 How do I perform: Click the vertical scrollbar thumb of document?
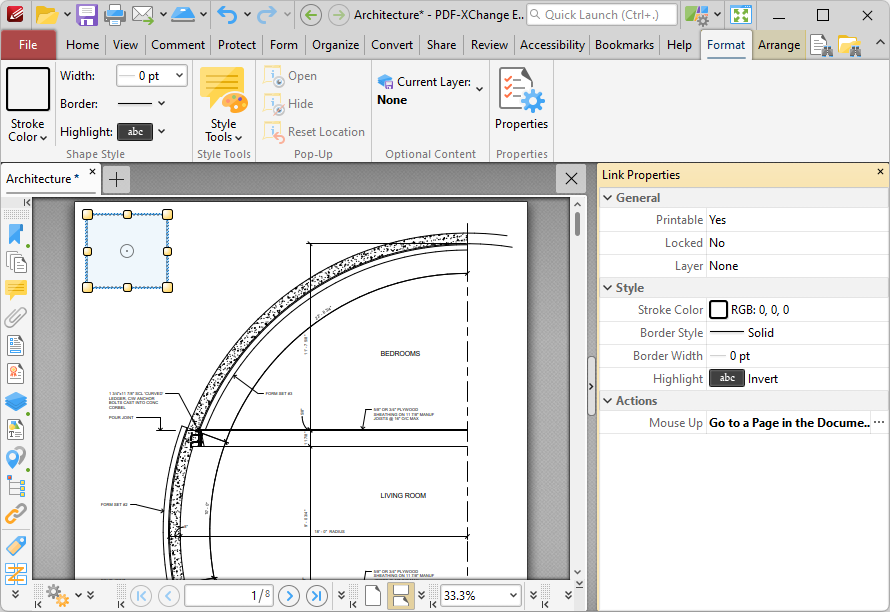click(x=577, y=224)
